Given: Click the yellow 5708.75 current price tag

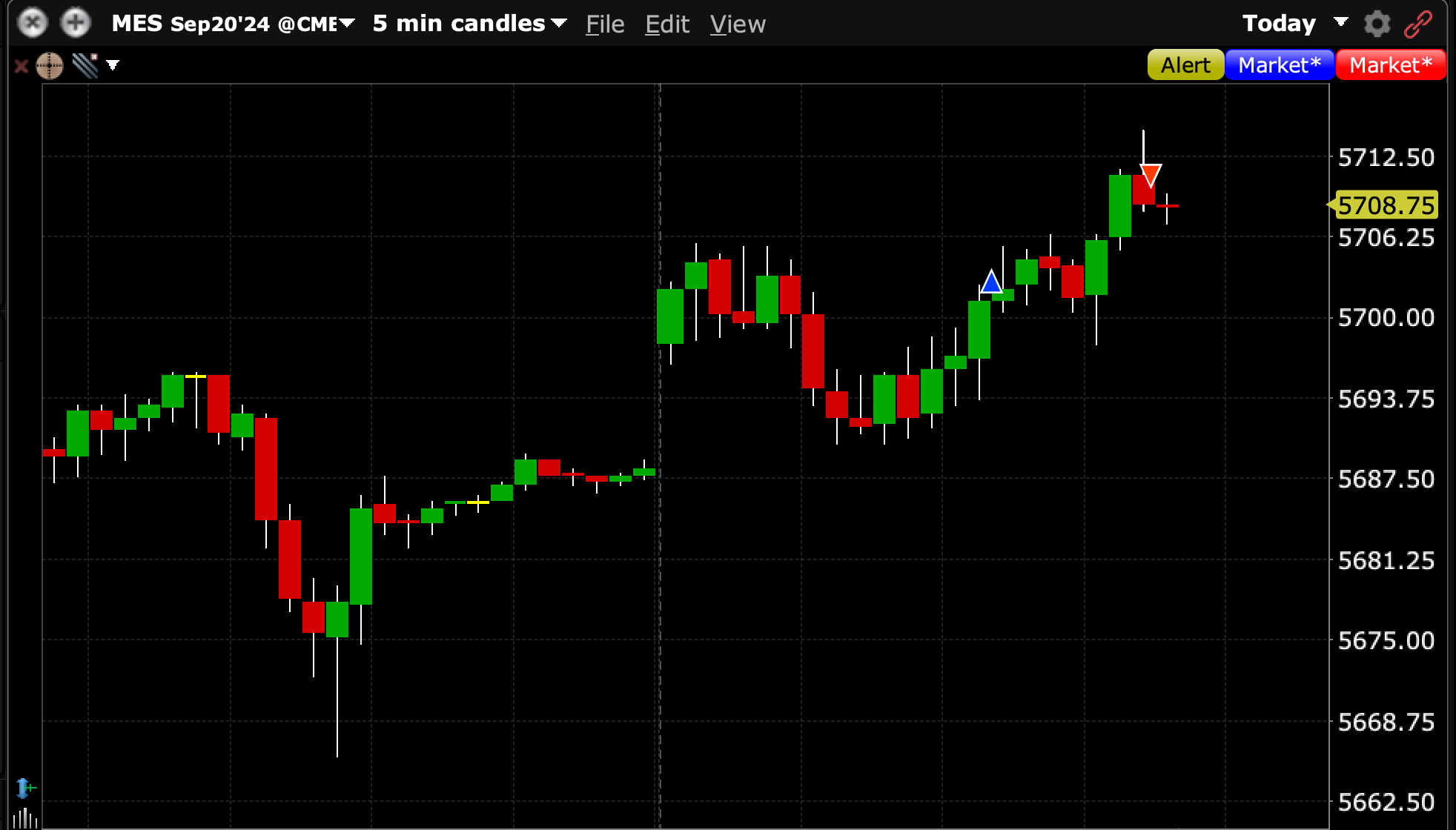Looking at the screenshot, I should coord(1383,205).
